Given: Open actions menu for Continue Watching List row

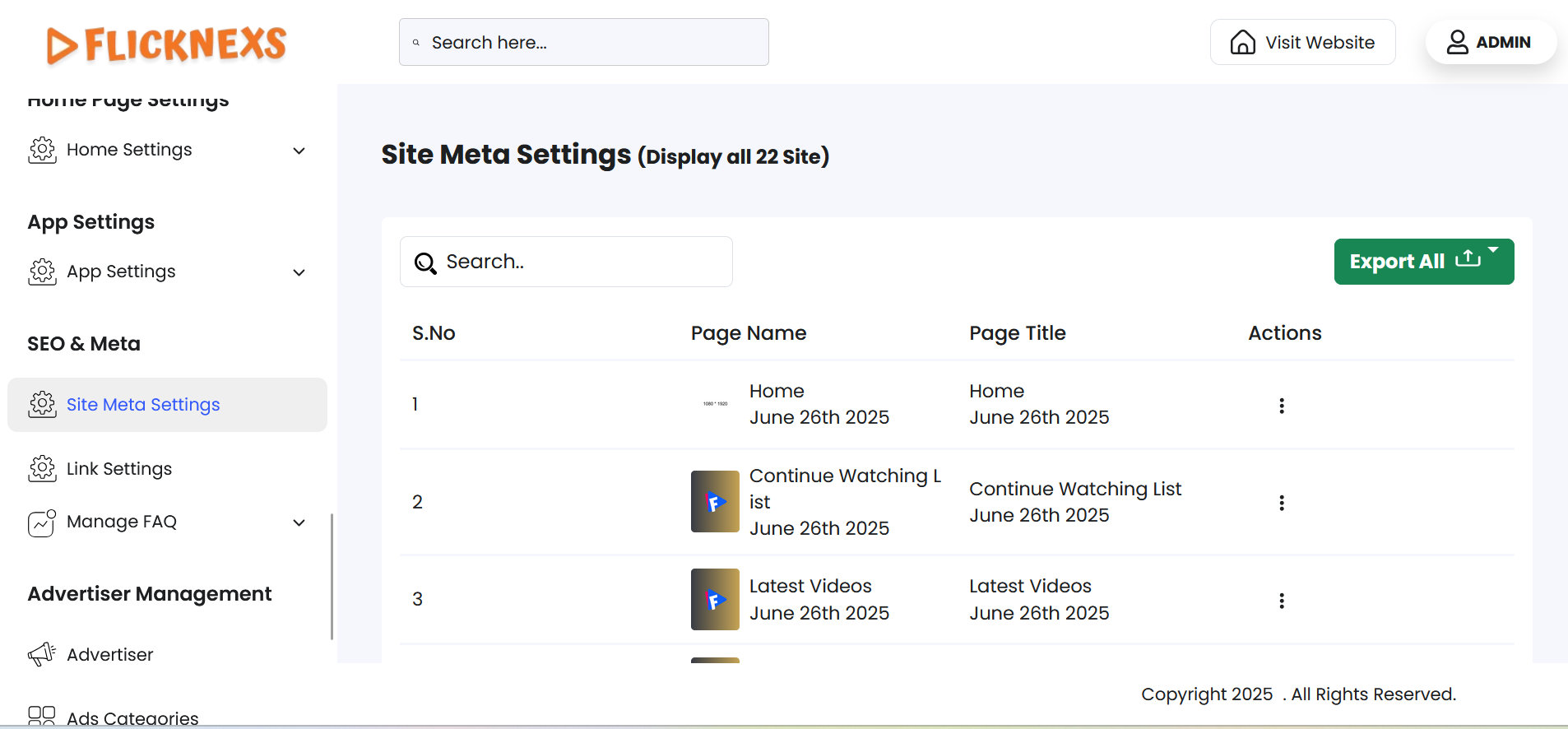Looking at the screenshot, I should click(1281, 503).
